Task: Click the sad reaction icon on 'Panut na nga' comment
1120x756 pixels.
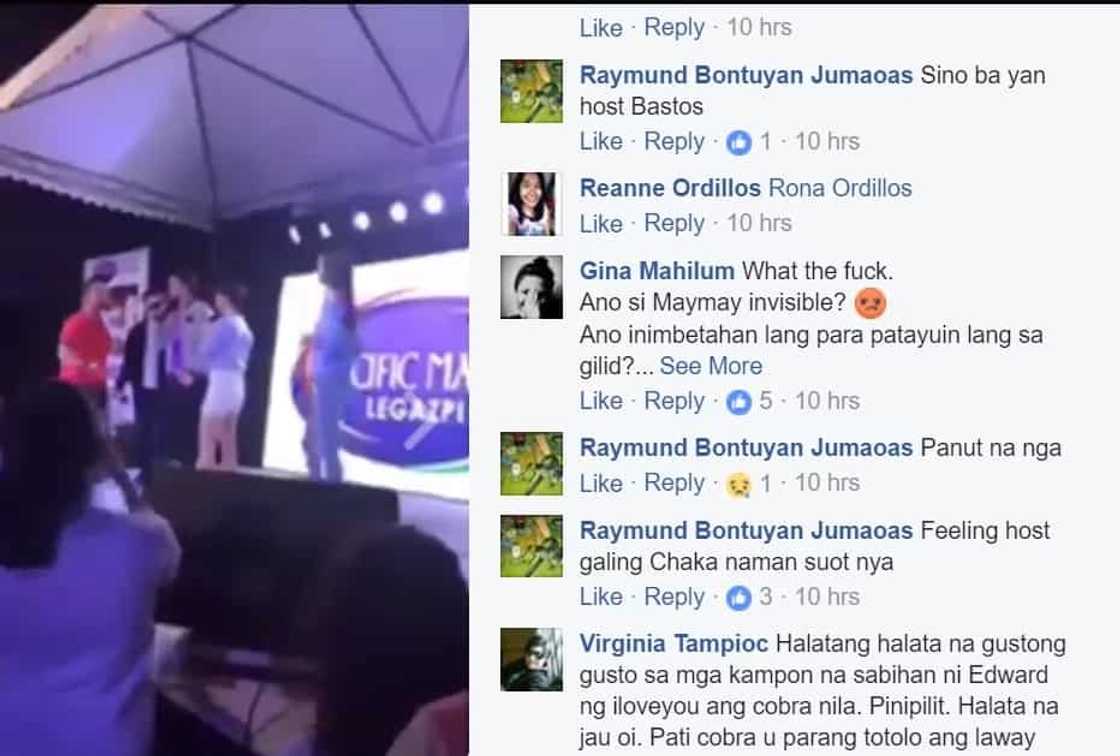Action: point(739,484)
